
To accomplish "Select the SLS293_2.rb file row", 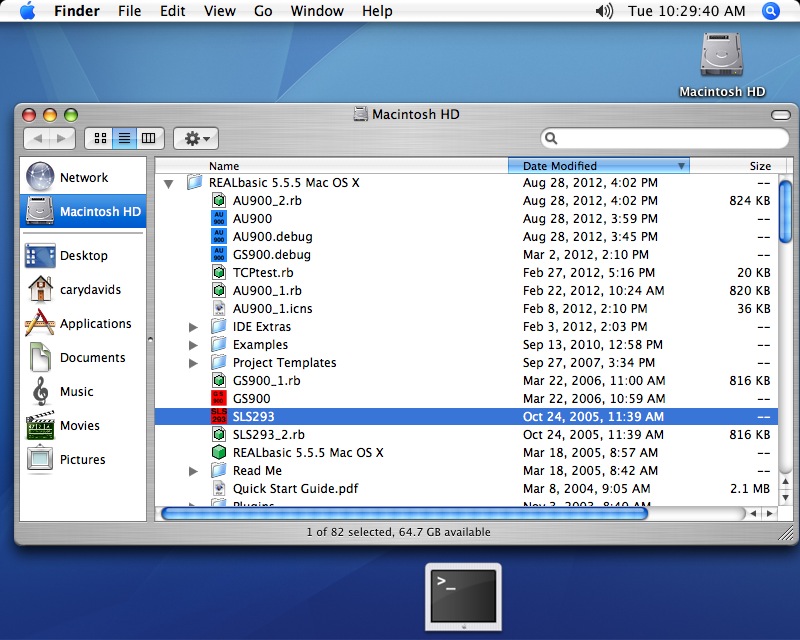I will point(466,434).
